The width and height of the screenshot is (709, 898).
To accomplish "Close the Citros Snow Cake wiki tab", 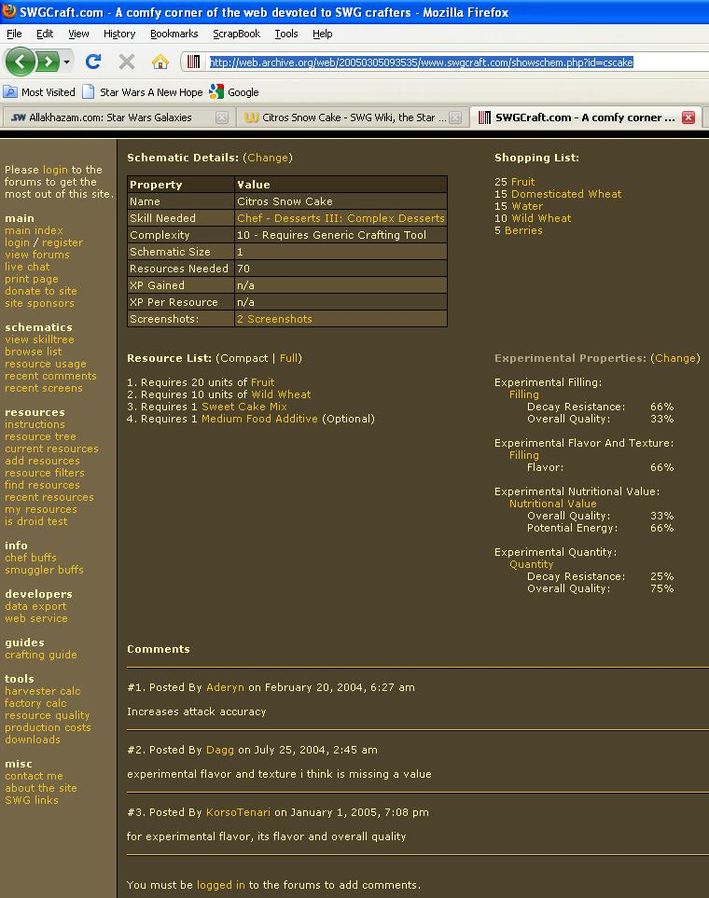I will [455, 118].
